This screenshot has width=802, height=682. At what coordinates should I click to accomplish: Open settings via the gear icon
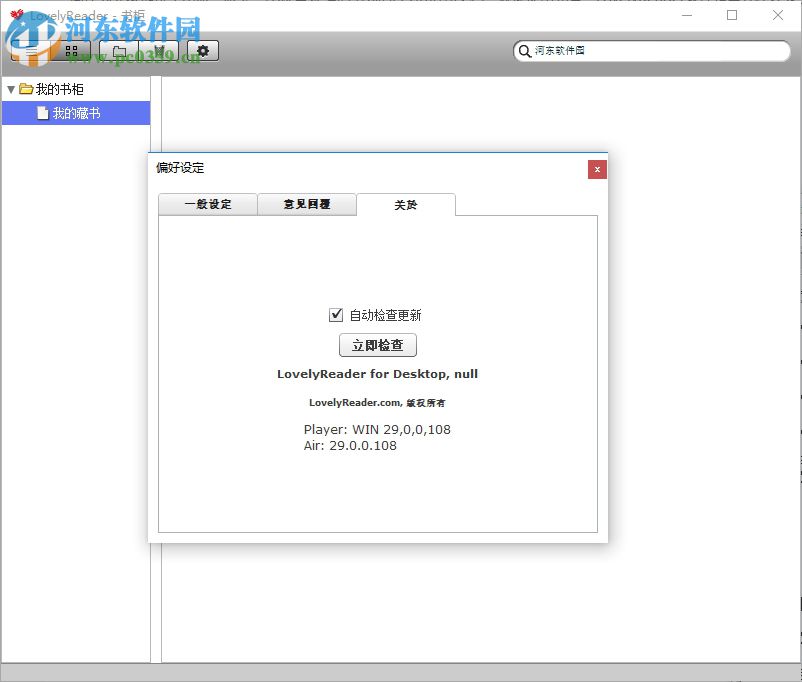tap(203, 50)
